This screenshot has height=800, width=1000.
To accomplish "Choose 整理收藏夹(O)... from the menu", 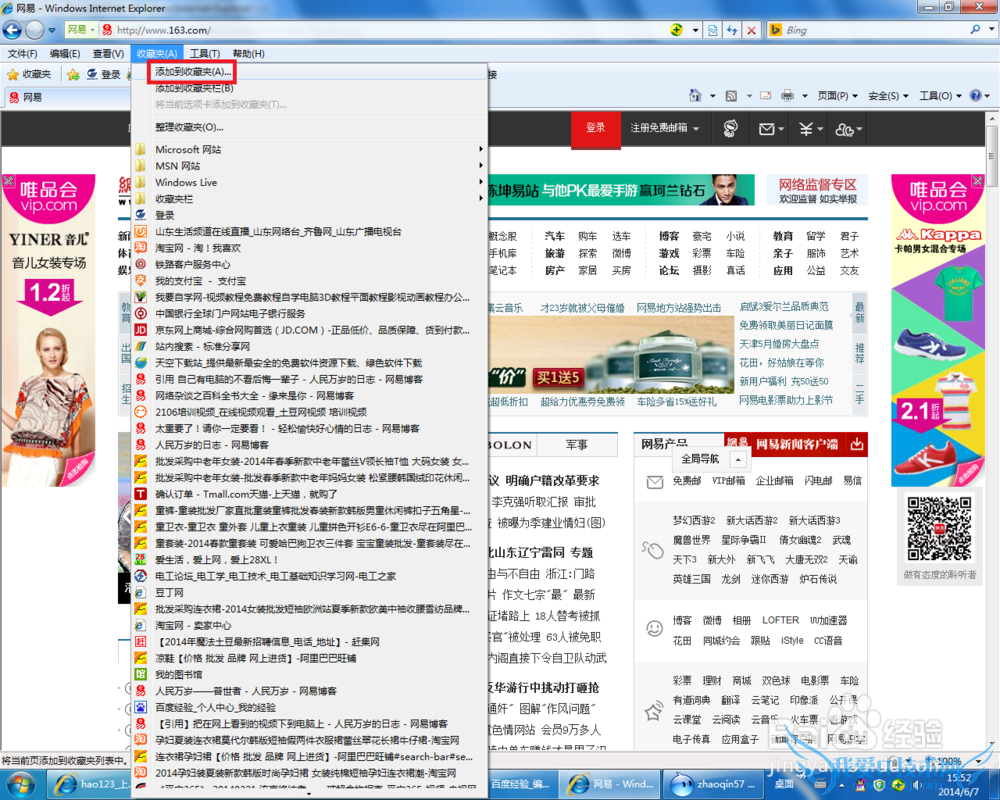I will (x=189, y=127).
